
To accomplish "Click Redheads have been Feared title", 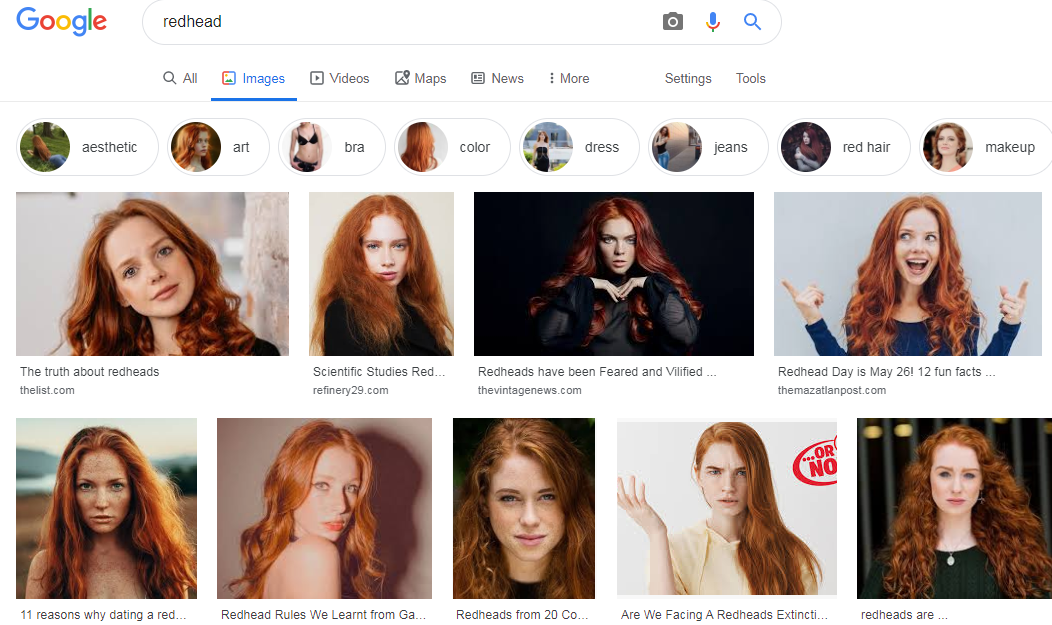I will (597, 372).
